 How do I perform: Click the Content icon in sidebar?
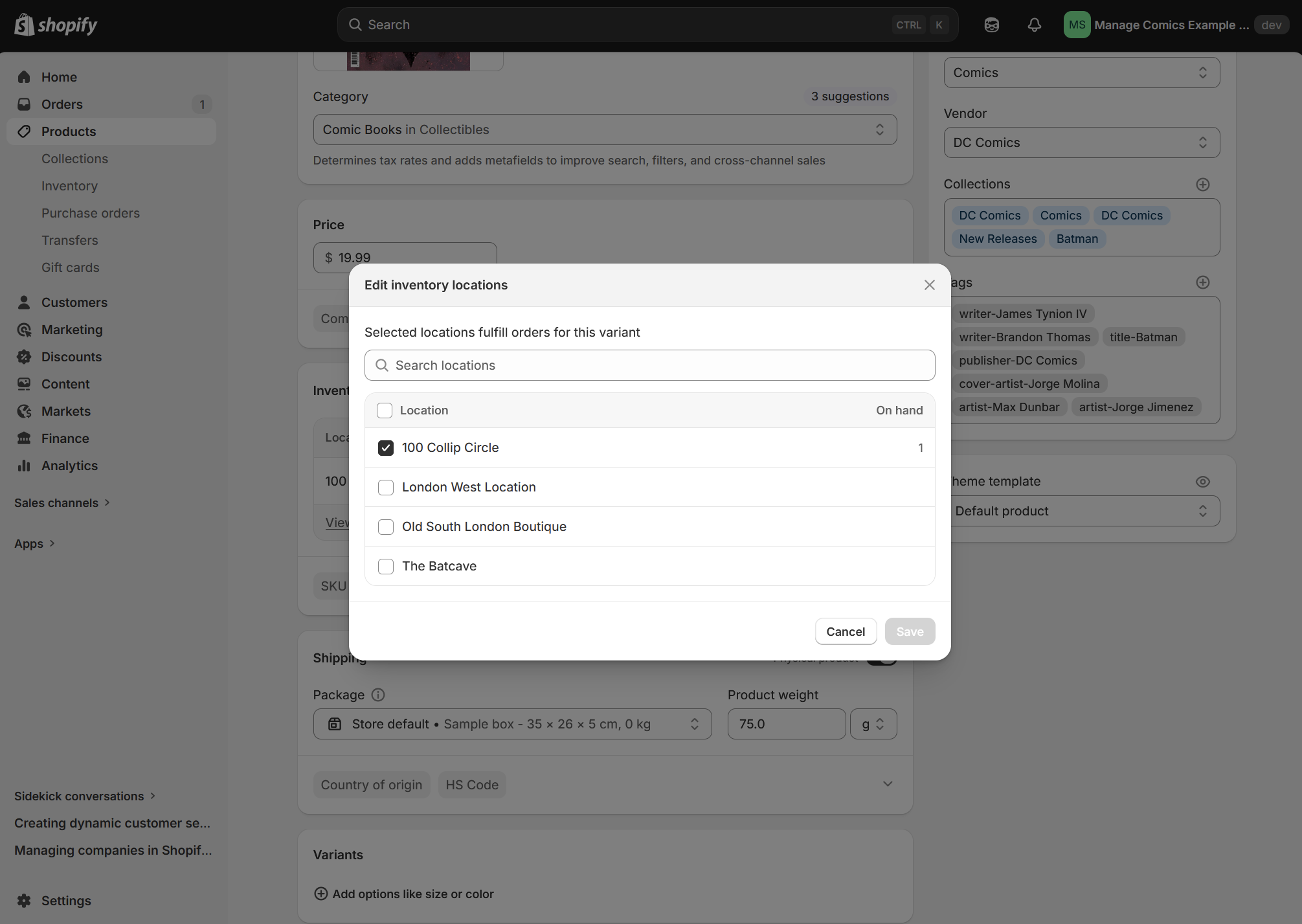click(24, 384)
